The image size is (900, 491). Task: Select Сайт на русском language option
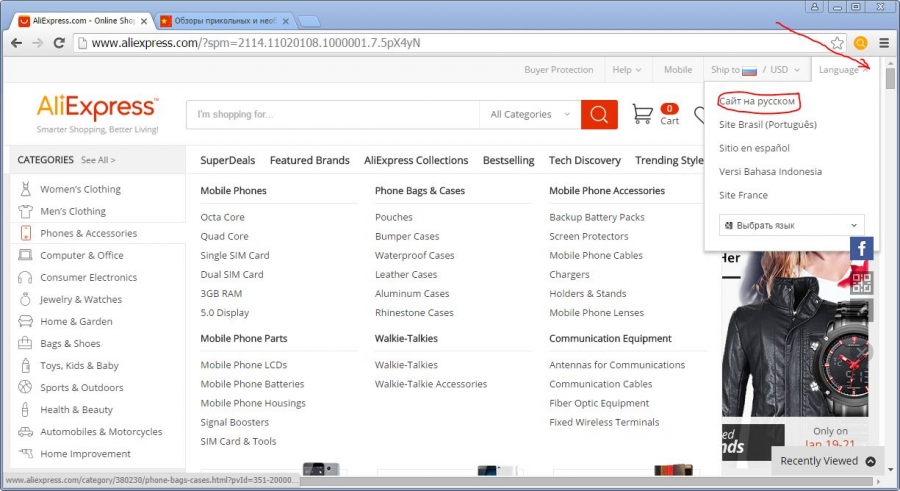tap(757, 101)
